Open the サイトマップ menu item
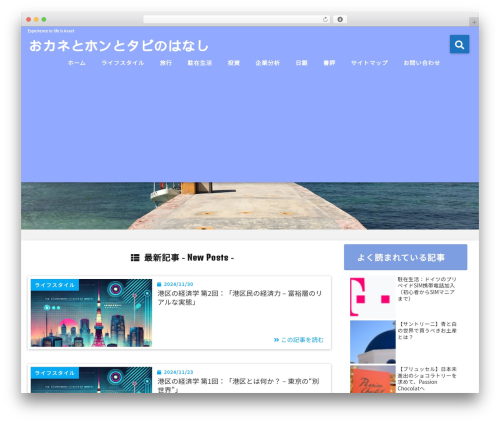Image resolution: width=500 pixels, height=423 pixels. click(369, 63)
